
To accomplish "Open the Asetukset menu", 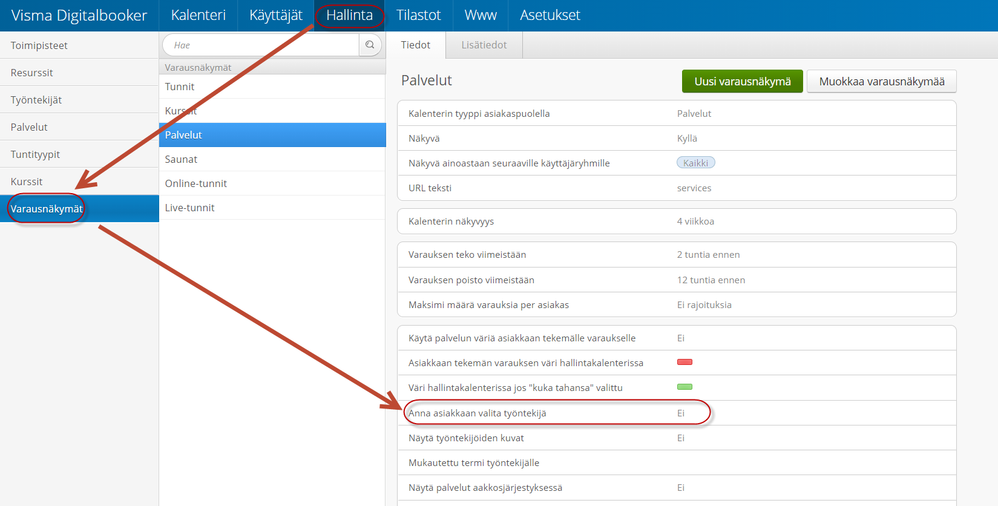I will click(x=550, y=15).
